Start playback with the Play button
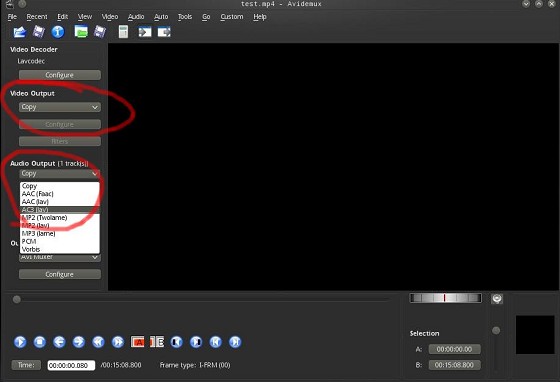The height and width of the screenshot is (382, 560). [20, 342]
